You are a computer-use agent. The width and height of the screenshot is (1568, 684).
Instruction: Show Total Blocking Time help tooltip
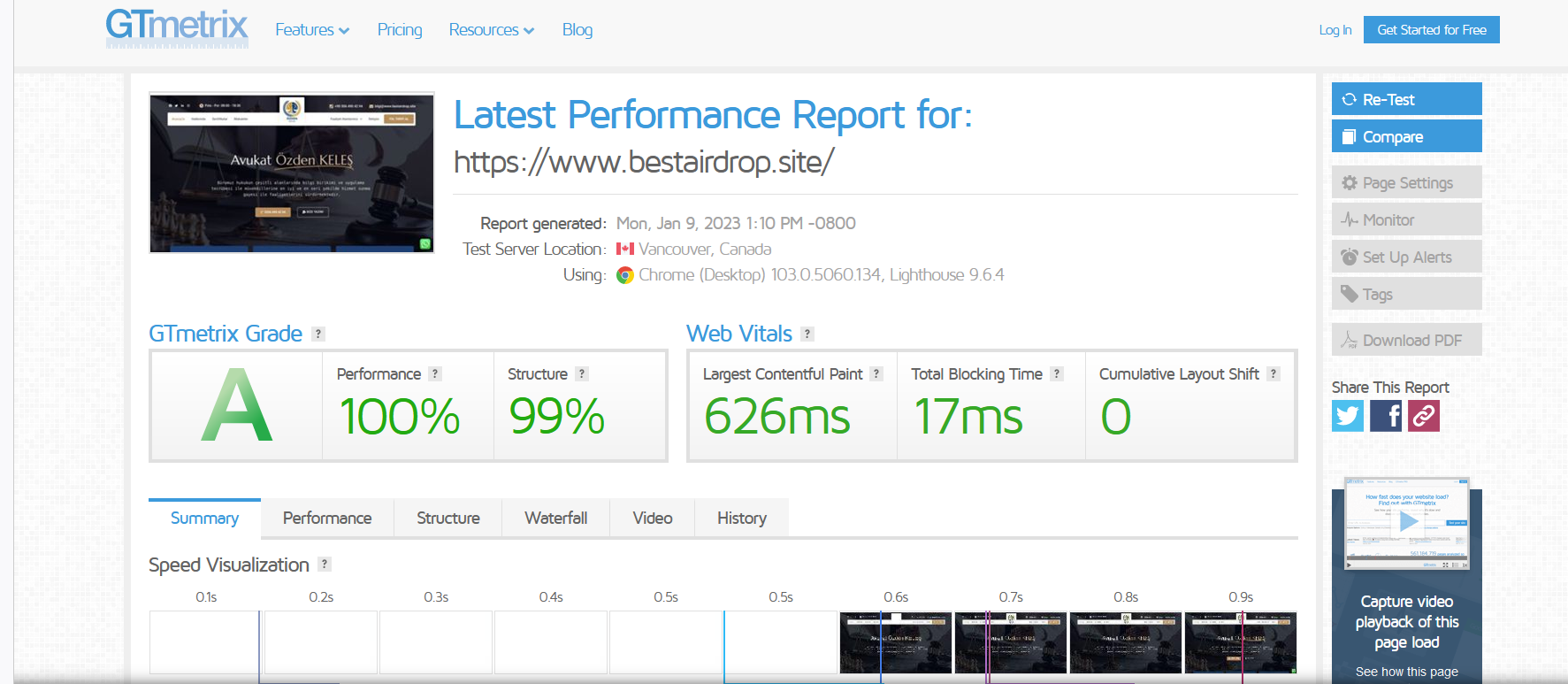pyautogui.click(x=1057, y=374)
